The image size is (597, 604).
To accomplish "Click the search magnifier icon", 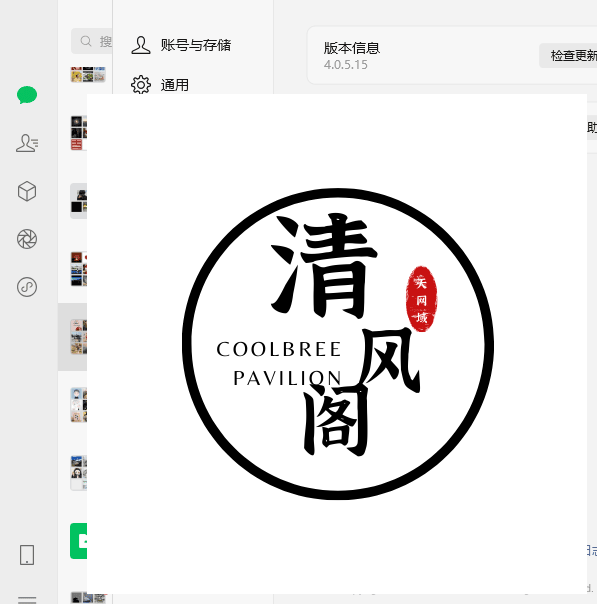I will pyautogui.click(x=86, y=41).
